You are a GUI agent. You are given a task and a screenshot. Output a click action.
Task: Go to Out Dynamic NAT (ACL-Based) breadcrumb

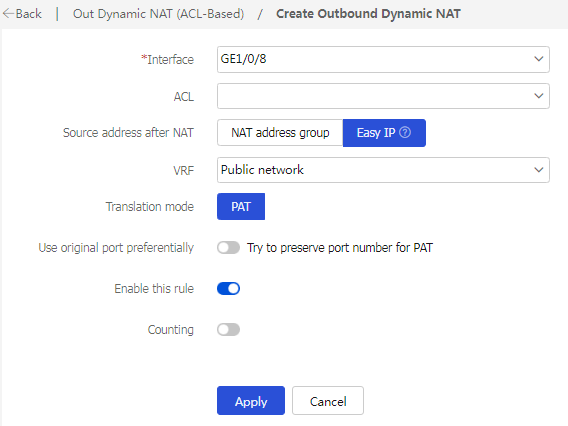click(x=159, y=14)
